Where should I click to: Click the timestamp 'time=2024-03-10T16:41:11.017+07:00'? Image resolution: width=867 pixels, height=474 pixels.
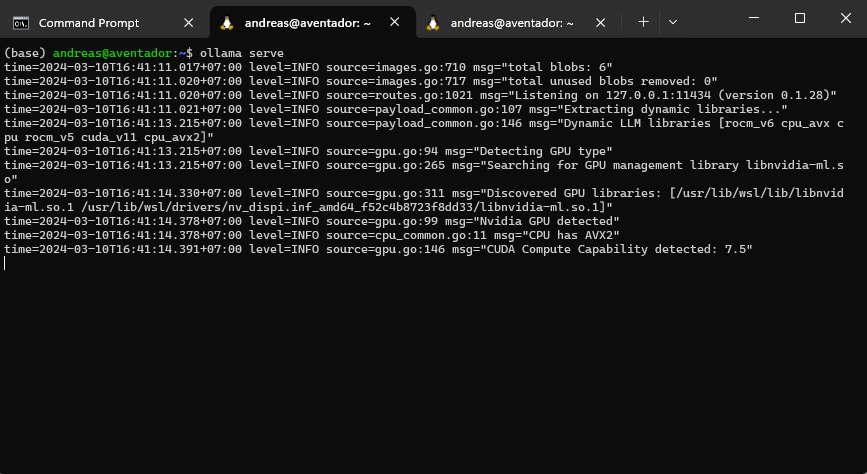click(x=123, y=67)
